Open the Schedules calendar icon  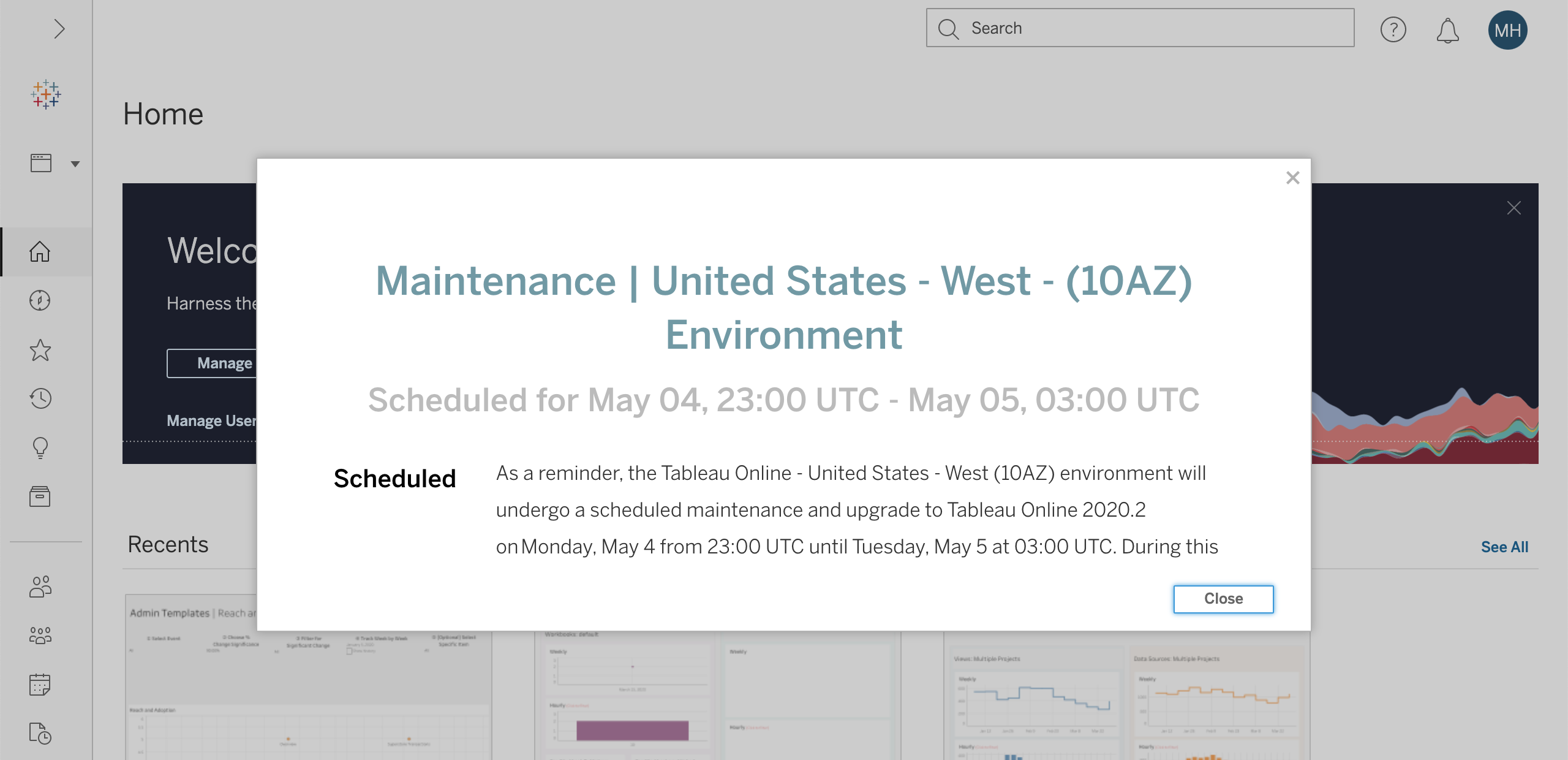pyautogui.click(x=40, y=685)
